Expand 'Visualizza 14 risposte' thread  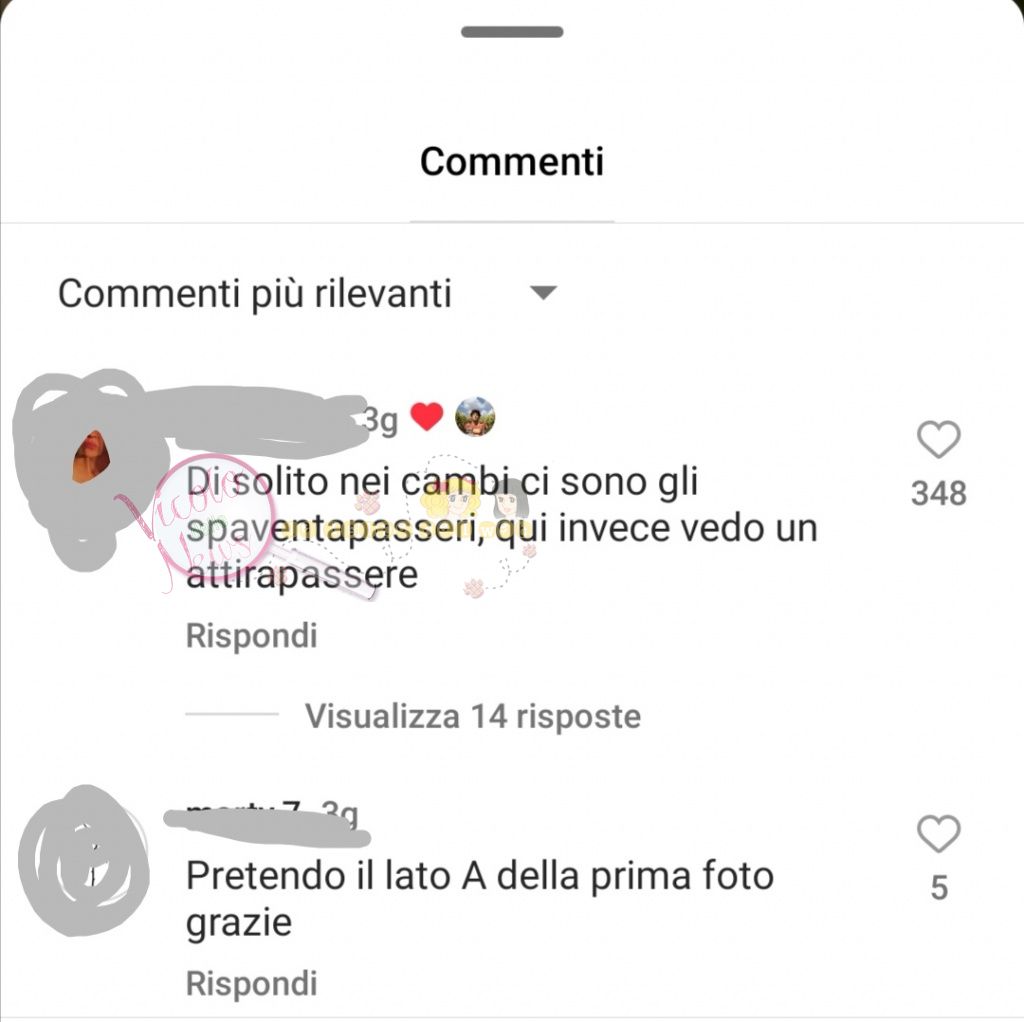tap(473, 716)
